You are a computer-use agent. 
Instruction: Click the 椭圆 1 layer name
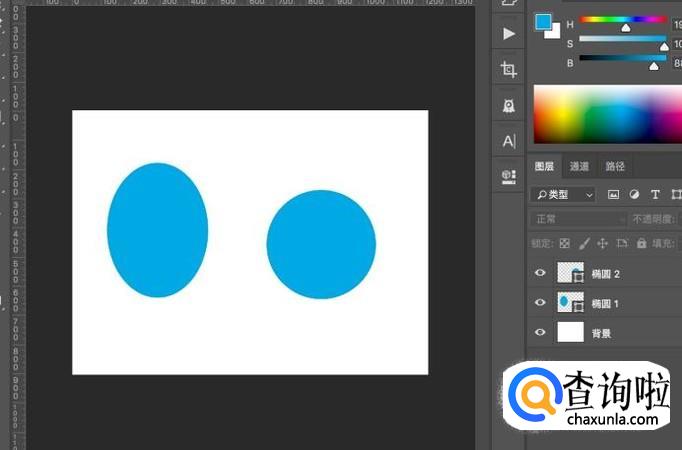coord(605,303)
